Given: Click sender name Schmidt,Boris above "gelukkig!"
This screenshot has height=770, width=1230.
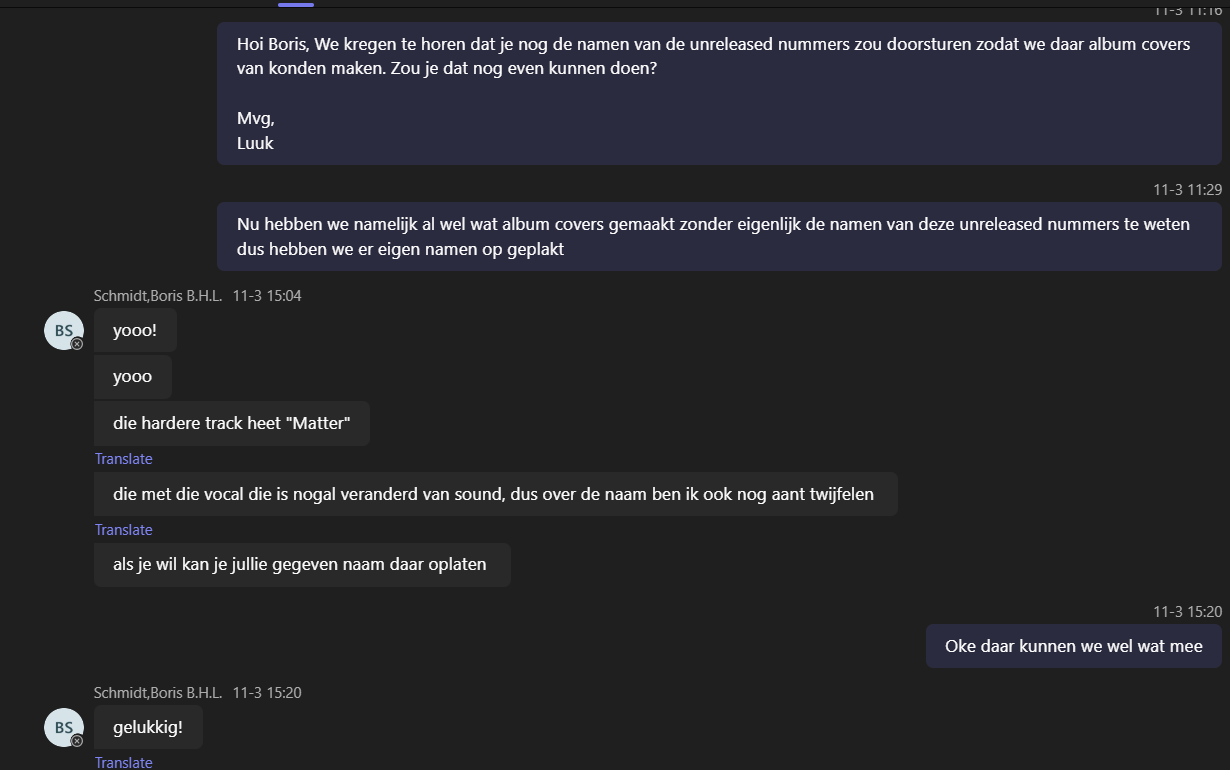Looking at the screenshot, I should coord(158,693).
